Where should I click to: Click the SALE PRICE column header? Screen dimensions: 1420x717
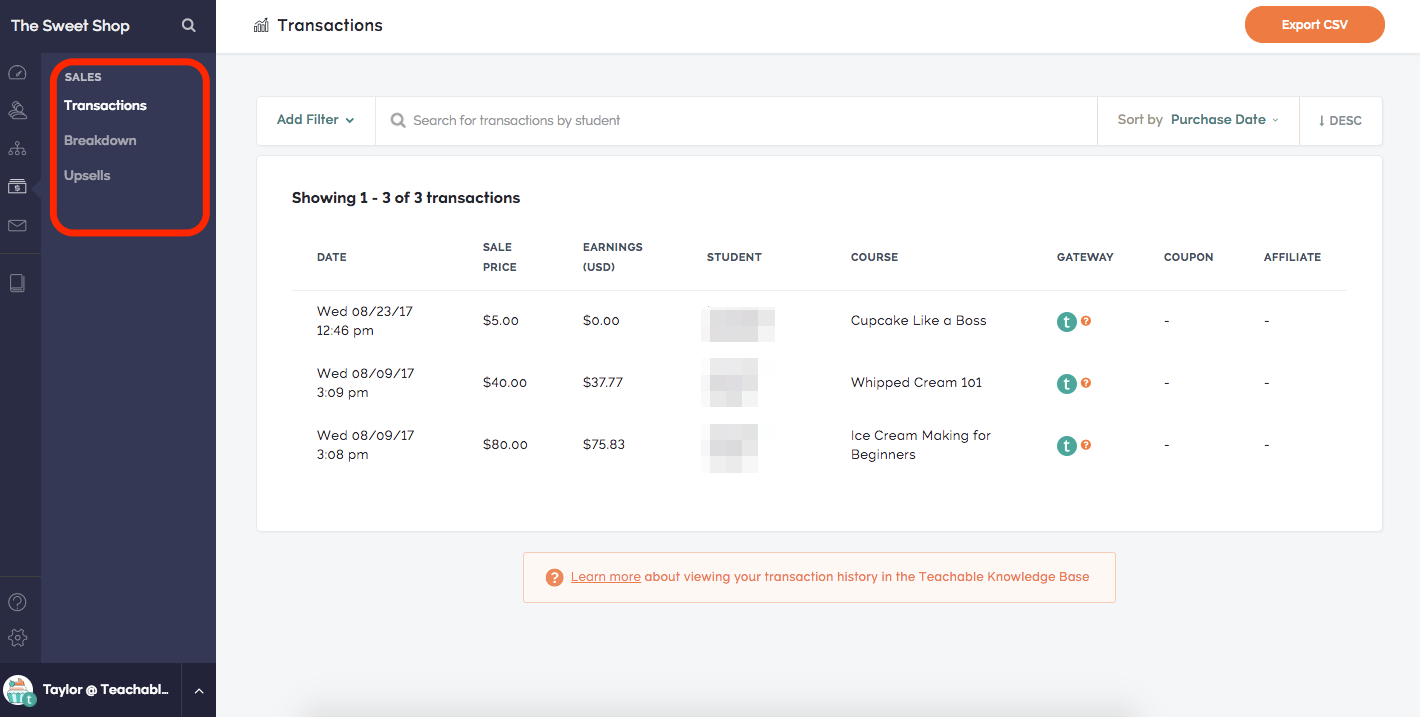point(500,257)
